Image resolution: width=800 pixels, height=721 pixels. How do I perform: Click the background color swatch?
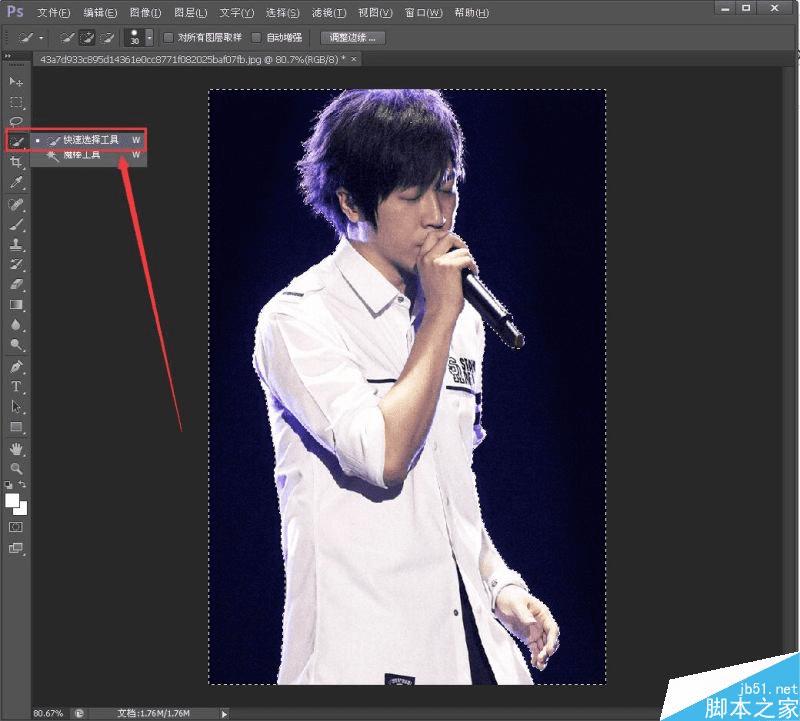point(22,510)
